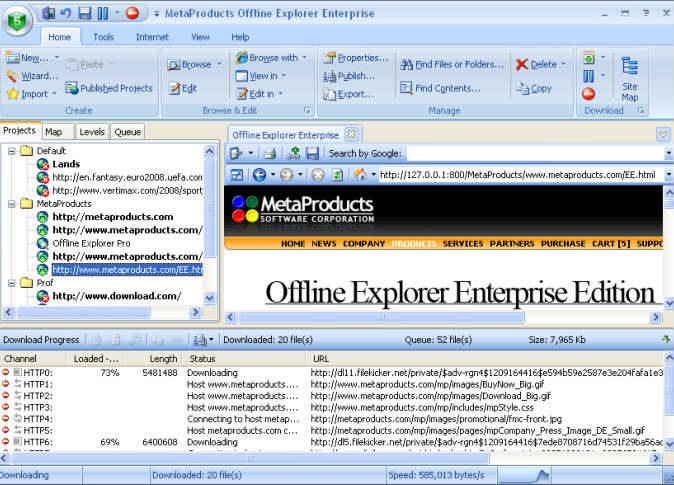This screenshot has height=485, width=674.
Task: Click the PRODUCTS link on the web page
Action: pyautogui.click(x=413, y=243)
